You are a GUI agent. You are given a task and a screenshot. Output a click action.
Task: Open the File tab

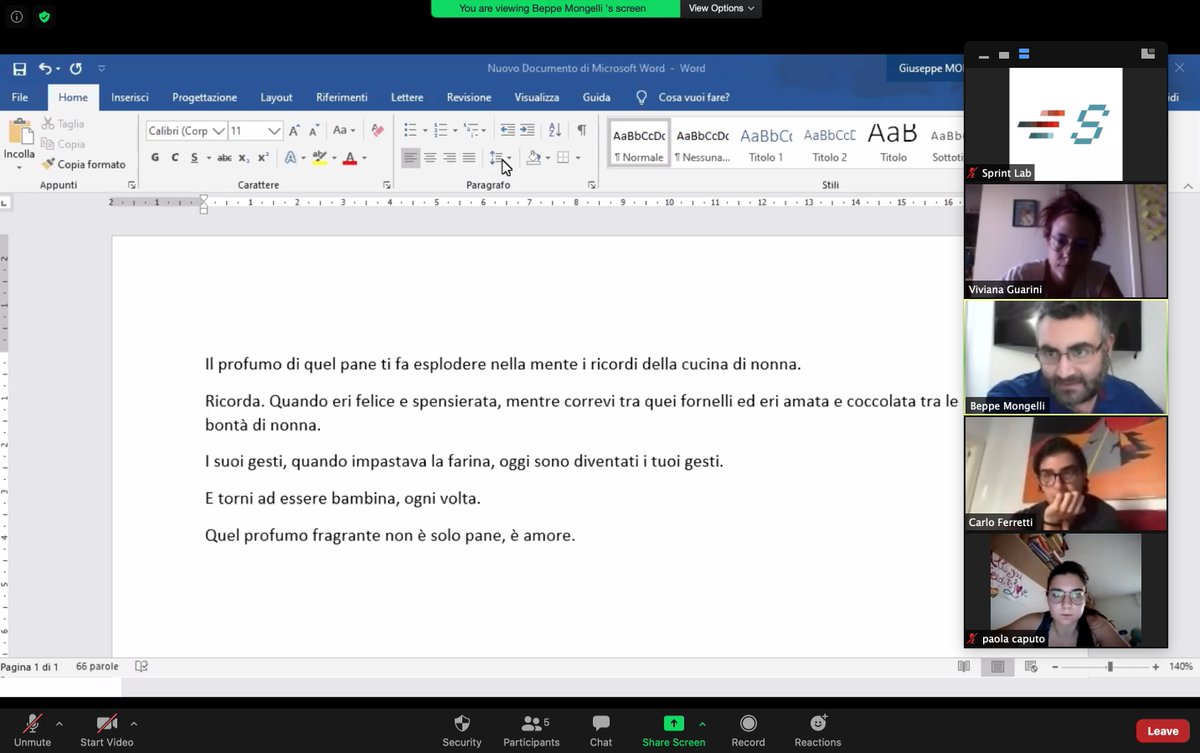(20, 97)
